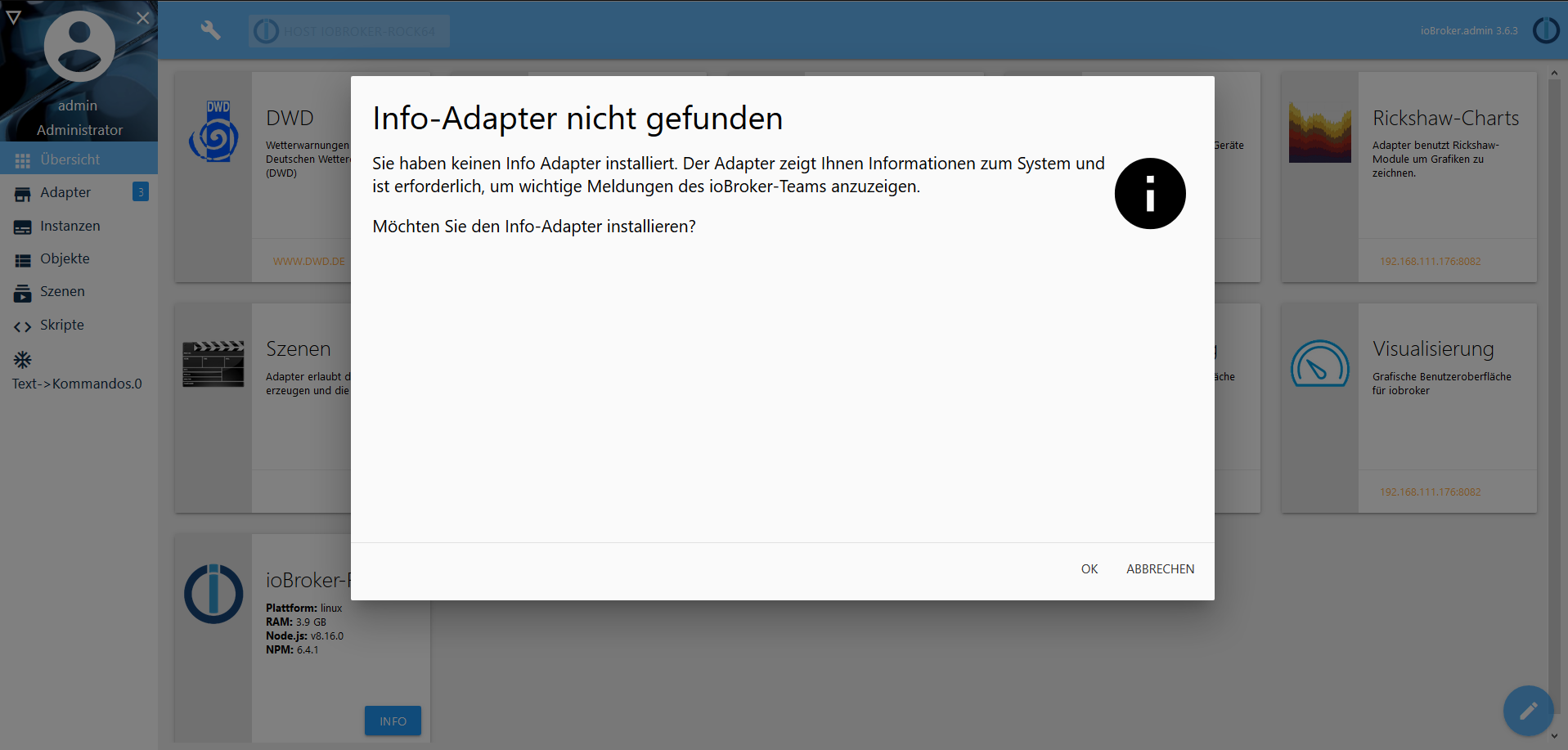Open Rickshaw-Charts 192.168.111.176:8082 link
The height and width of the screenshot is (750, 1568).
(x=1430, y=262)
